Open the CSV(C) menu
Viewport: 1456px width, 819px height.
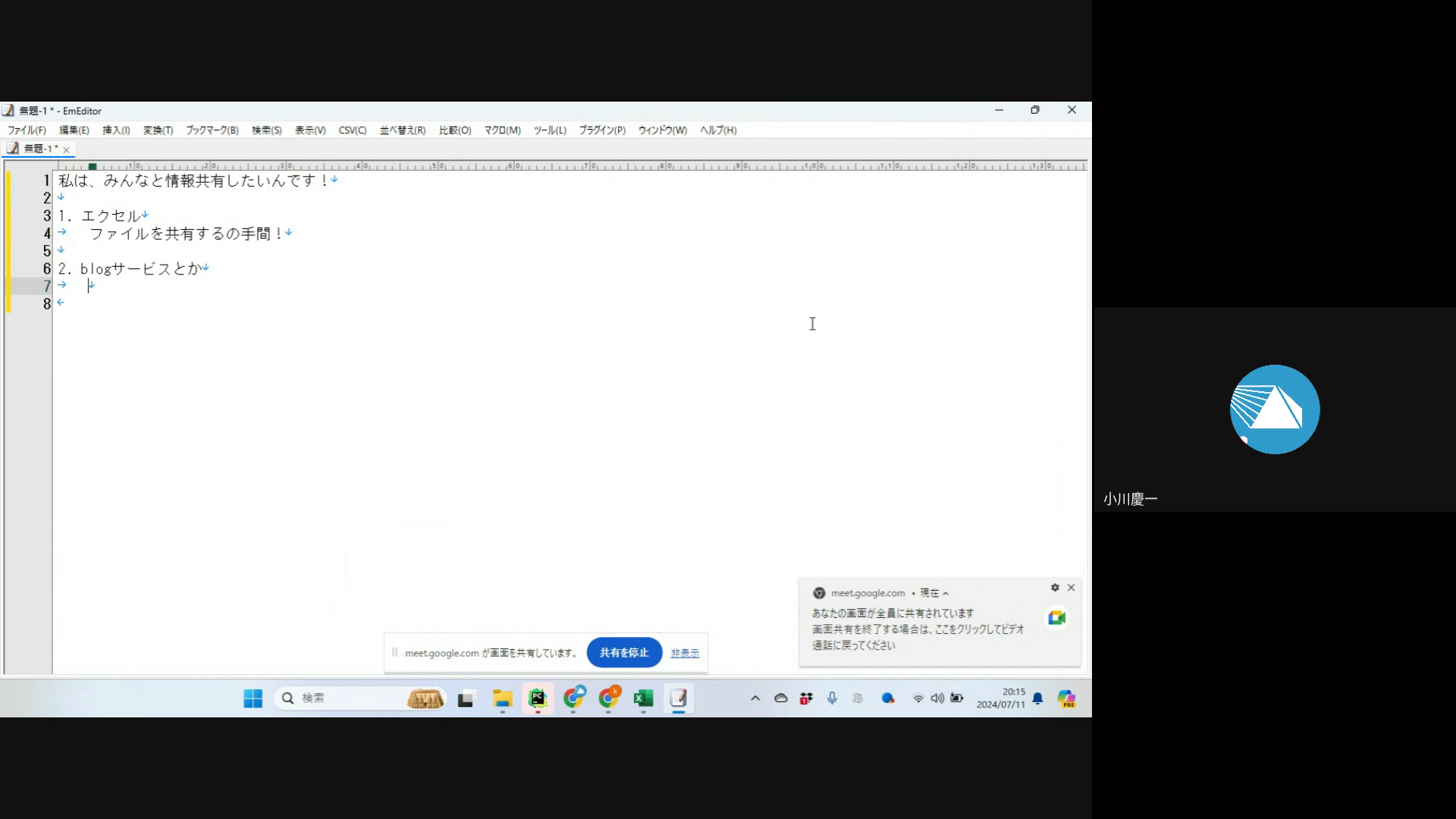coord(352,130)
